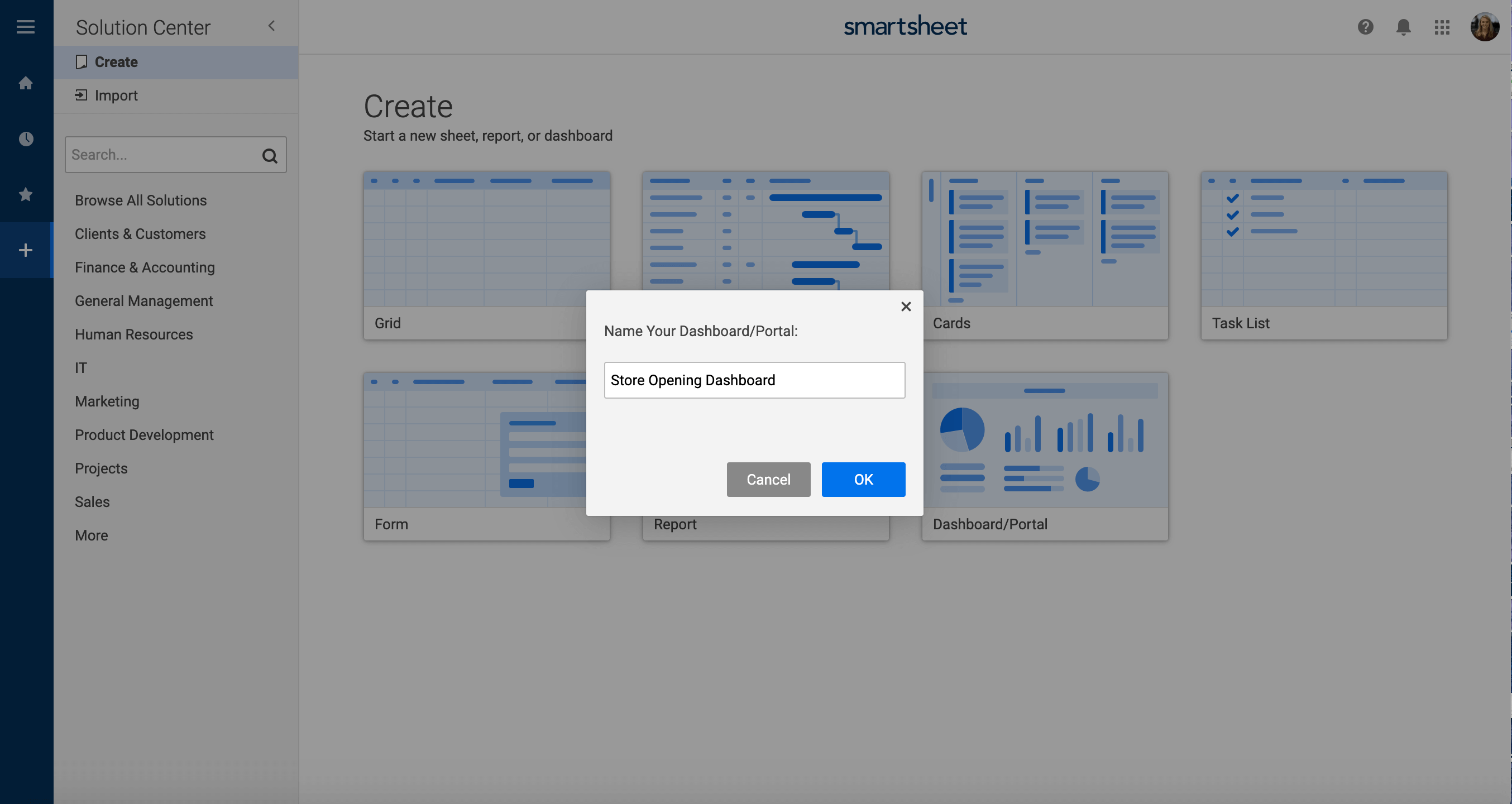Click the help question mark icon
Image resolution: width=1512 pixels, height=804 pixels.
(1365, 27)
